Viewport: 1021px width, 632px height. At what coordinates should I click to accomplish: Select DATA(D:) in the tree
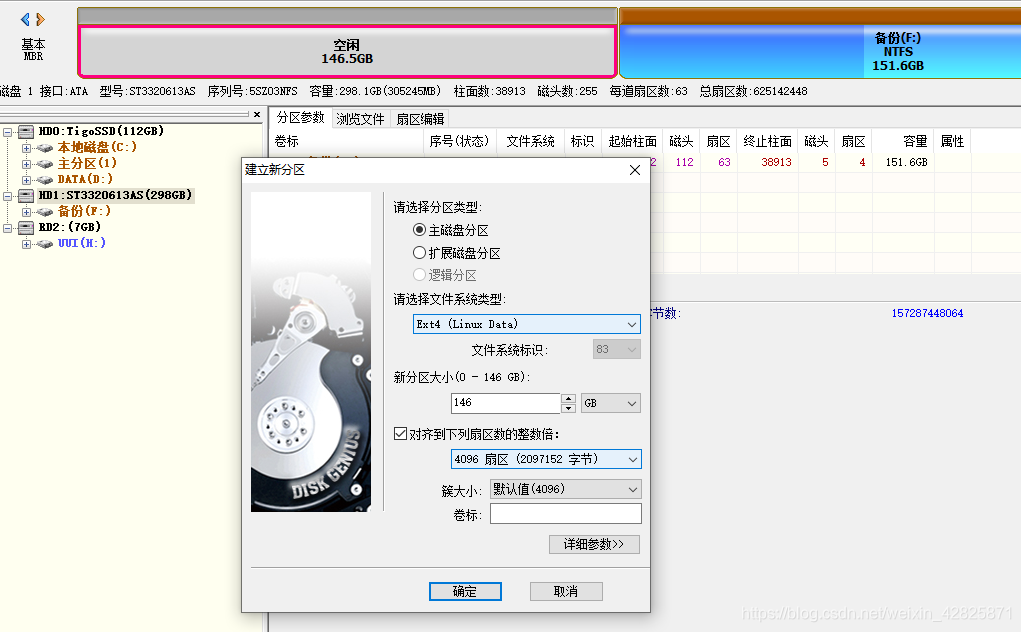pyautogui.click(x=85, y=179)
